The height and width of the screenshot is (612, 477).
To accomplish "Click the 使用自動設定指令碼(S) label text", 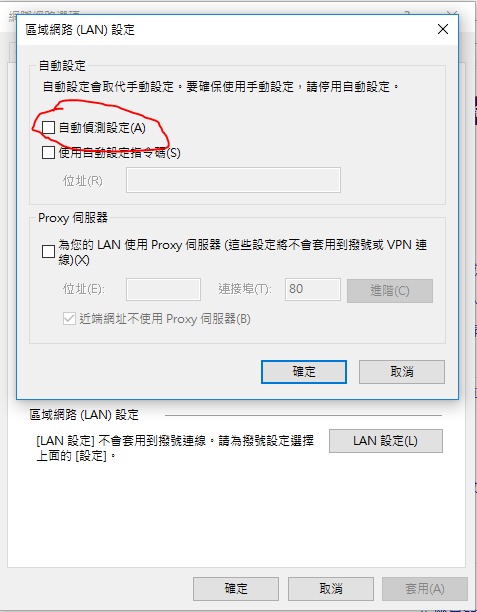I will click(119, 153).
